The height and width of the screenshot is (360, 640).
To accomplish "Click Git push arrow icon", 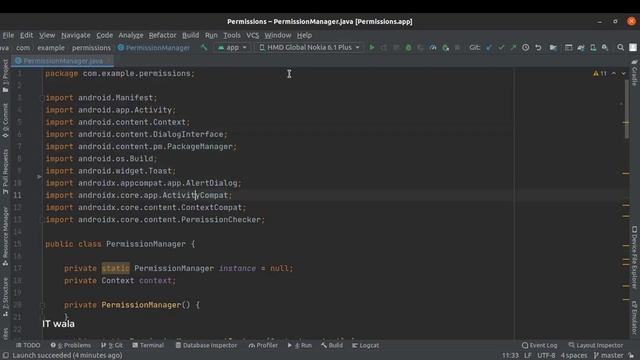I will (x=513, y=48).
